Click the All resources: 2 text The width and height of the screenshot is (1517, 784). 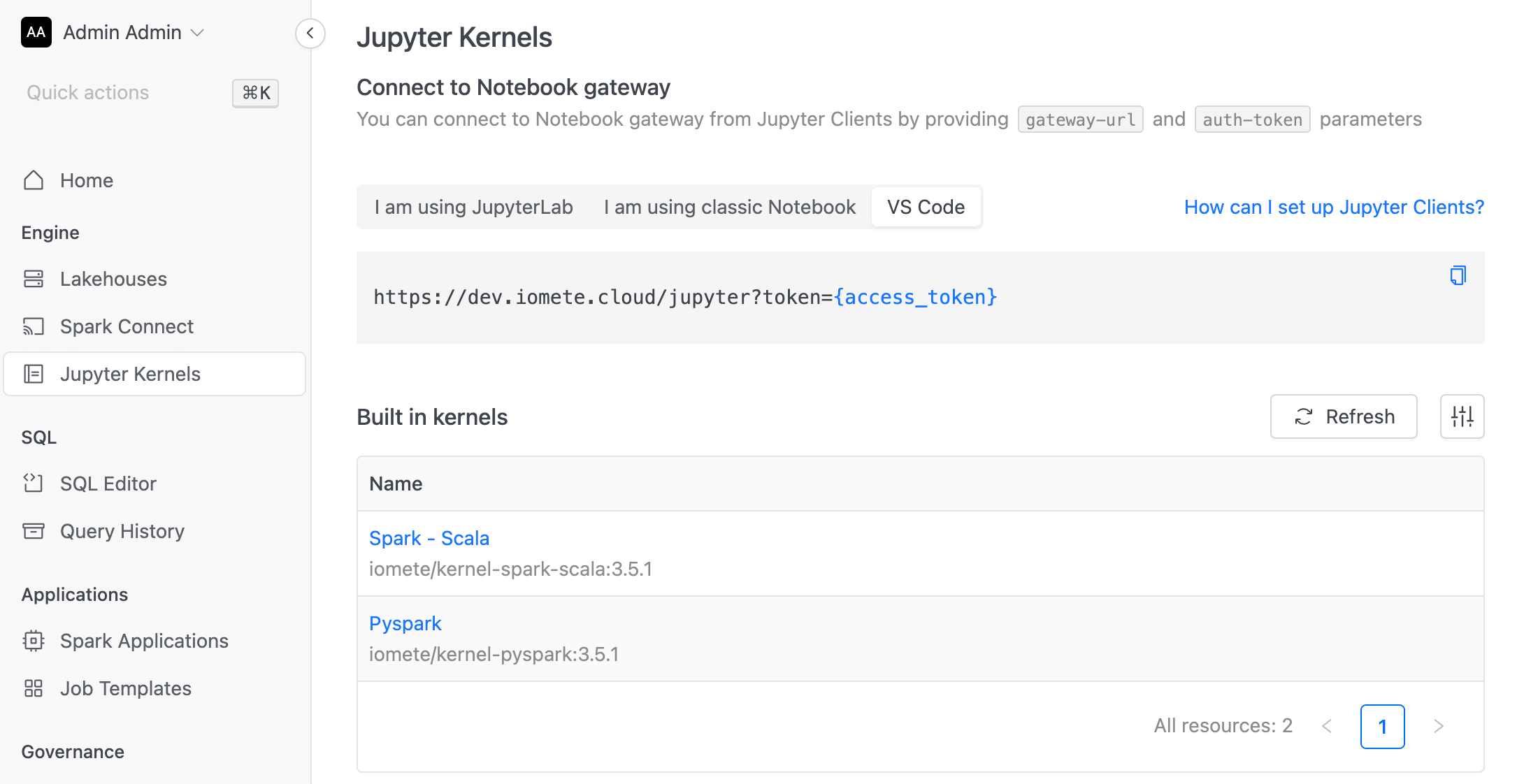[x=1223, y=726]
